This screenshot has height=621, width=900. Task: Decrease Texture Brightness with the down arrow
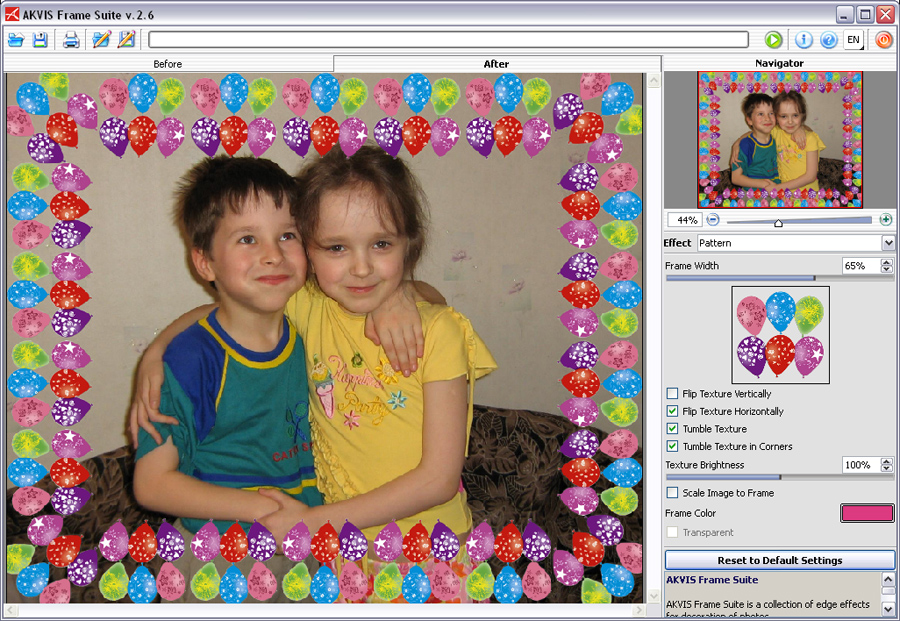887,468
